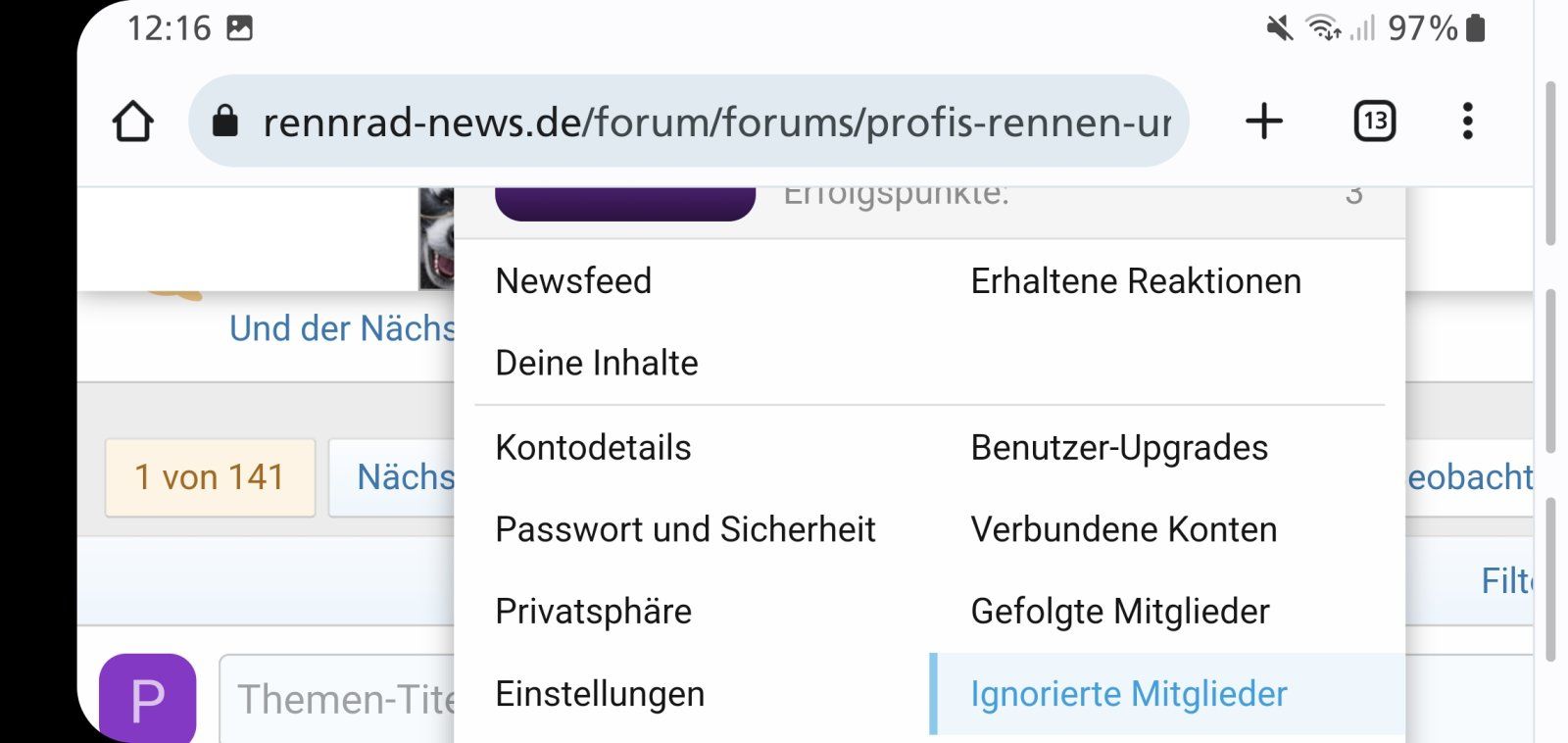Open a new tab with plus icon

[1264, 122]
